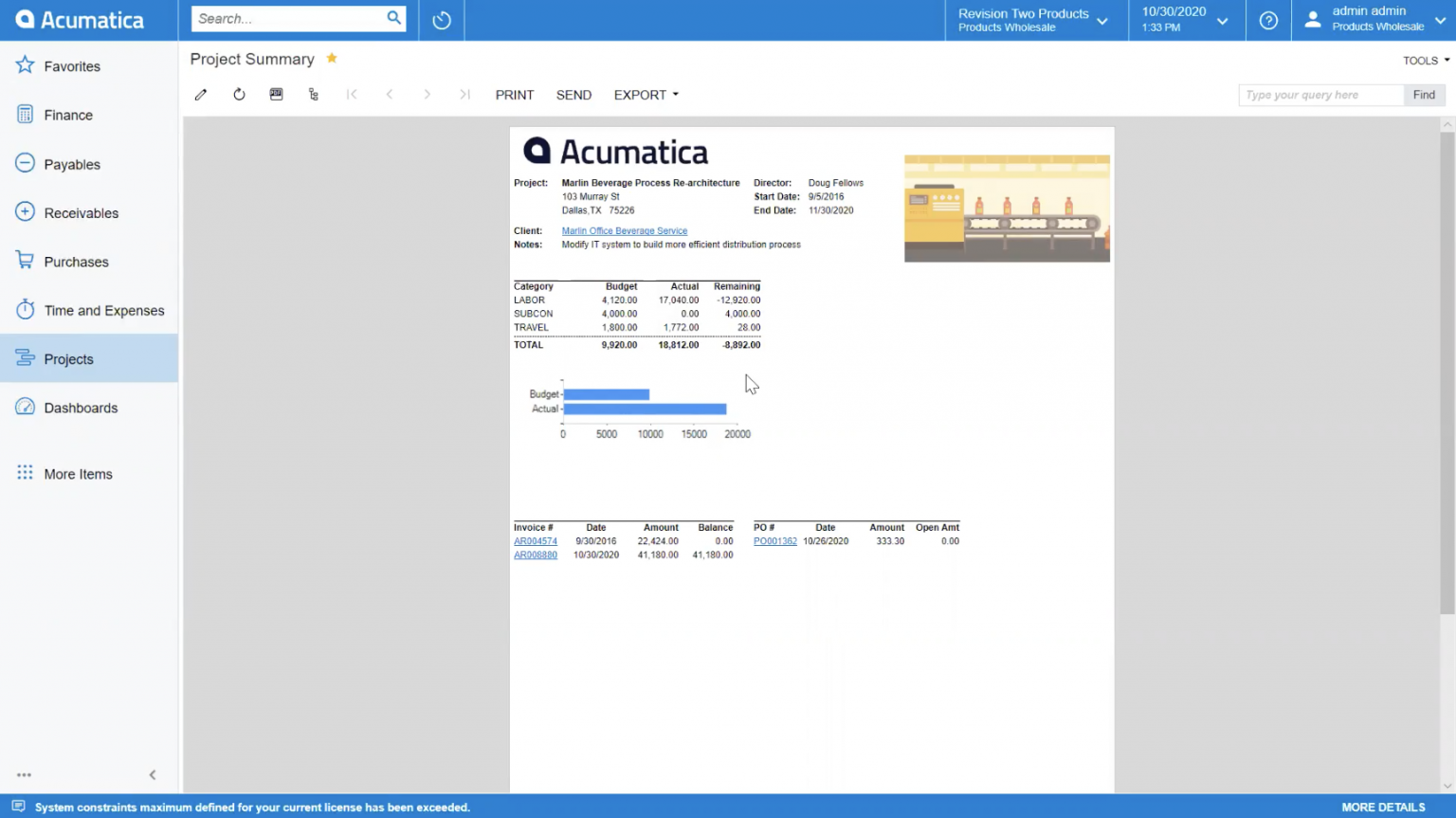This screenshot has height=818, width=1456.
Task: Select Receivables in the sidebar
Action: [x=82, y=212]
